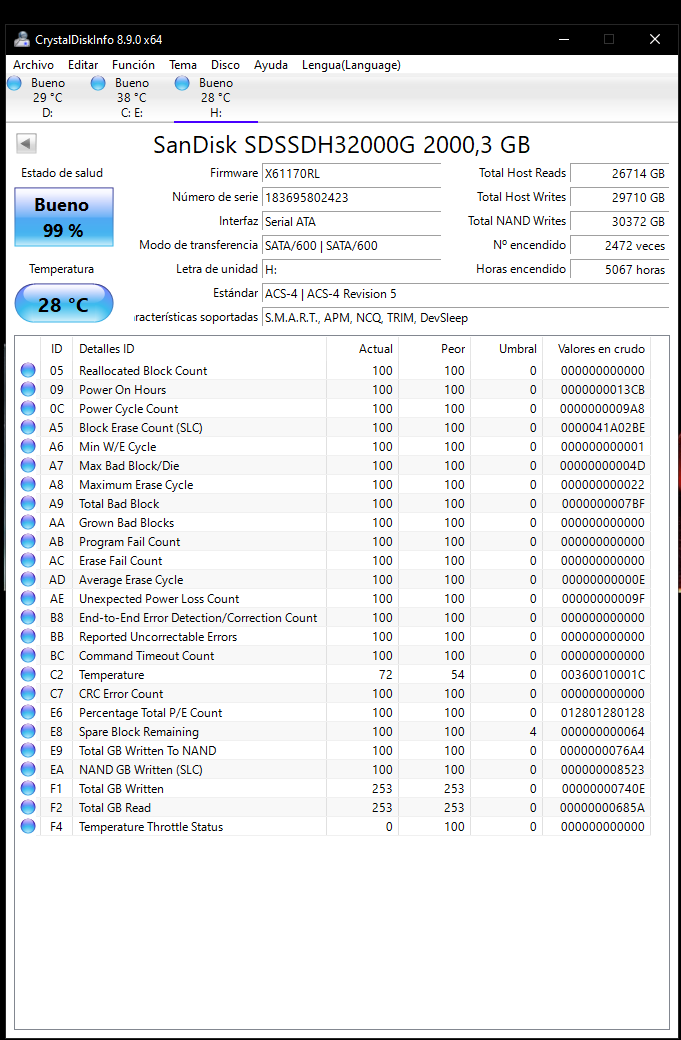
Task: Click the Total Host Reads value 26714 GB
Action: (x=619, y=174)
